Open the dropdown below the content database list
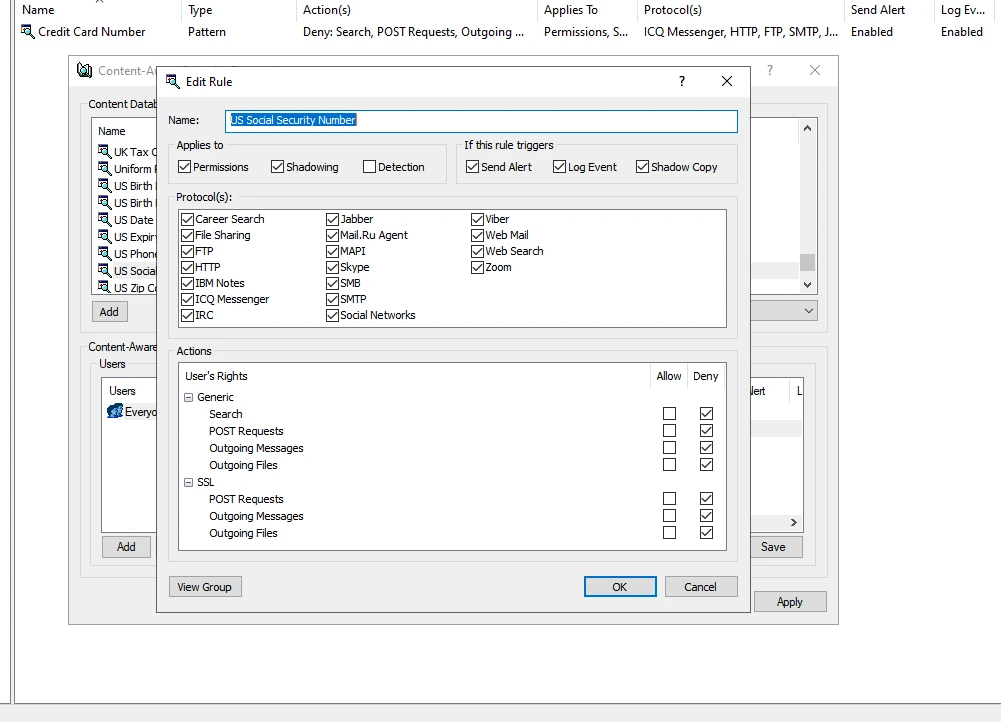1001x722 pixels. point(808,311)
